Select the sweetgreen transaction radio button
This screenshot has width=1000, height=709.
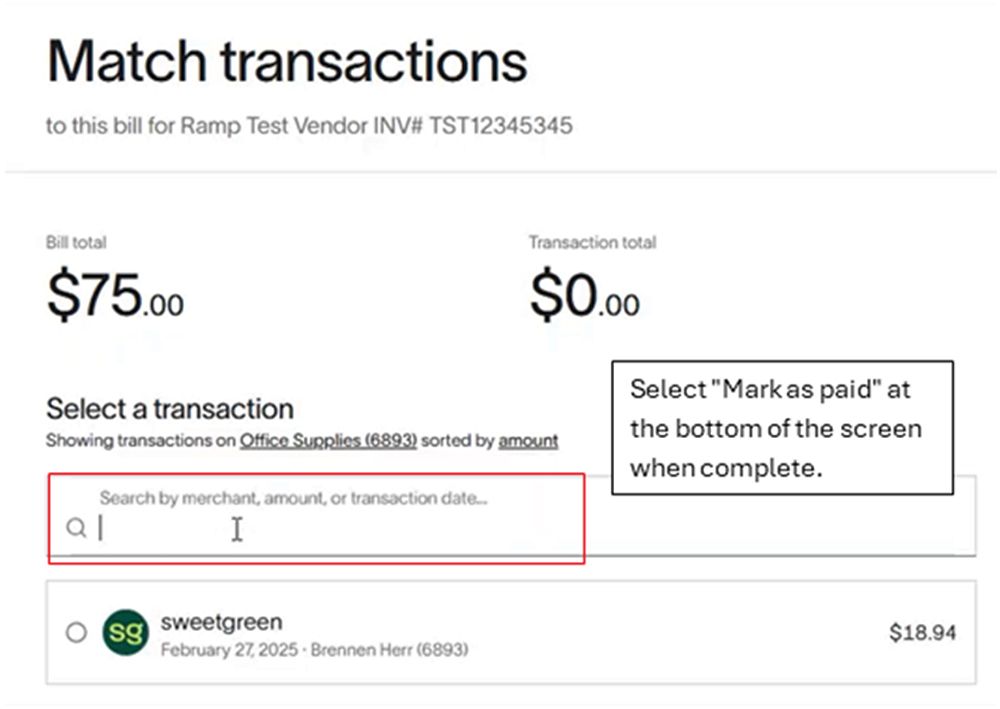coord(76,632)
